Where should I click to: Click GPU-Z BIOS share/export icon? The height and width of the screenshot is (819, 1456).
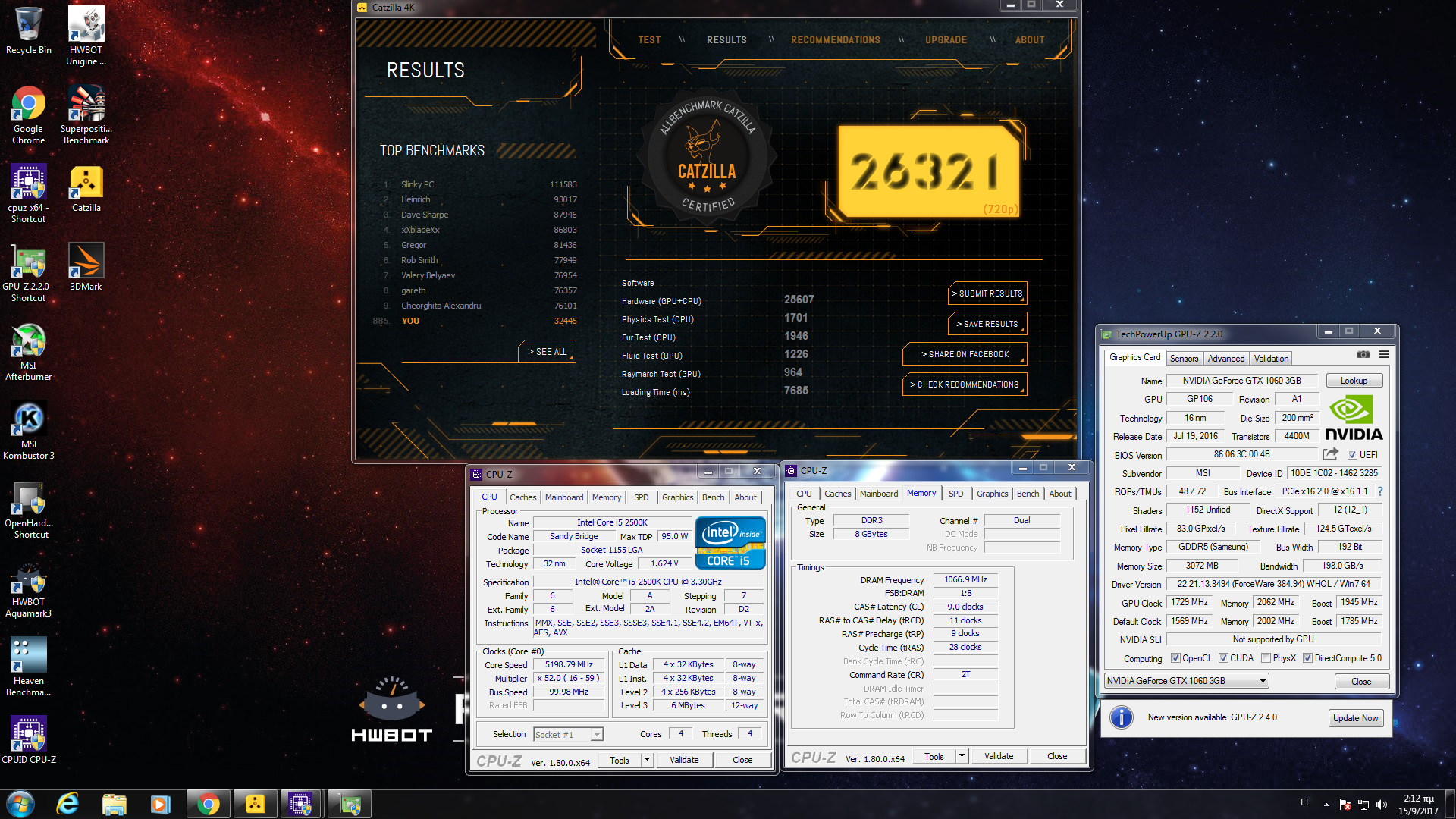click(1330, 454)
